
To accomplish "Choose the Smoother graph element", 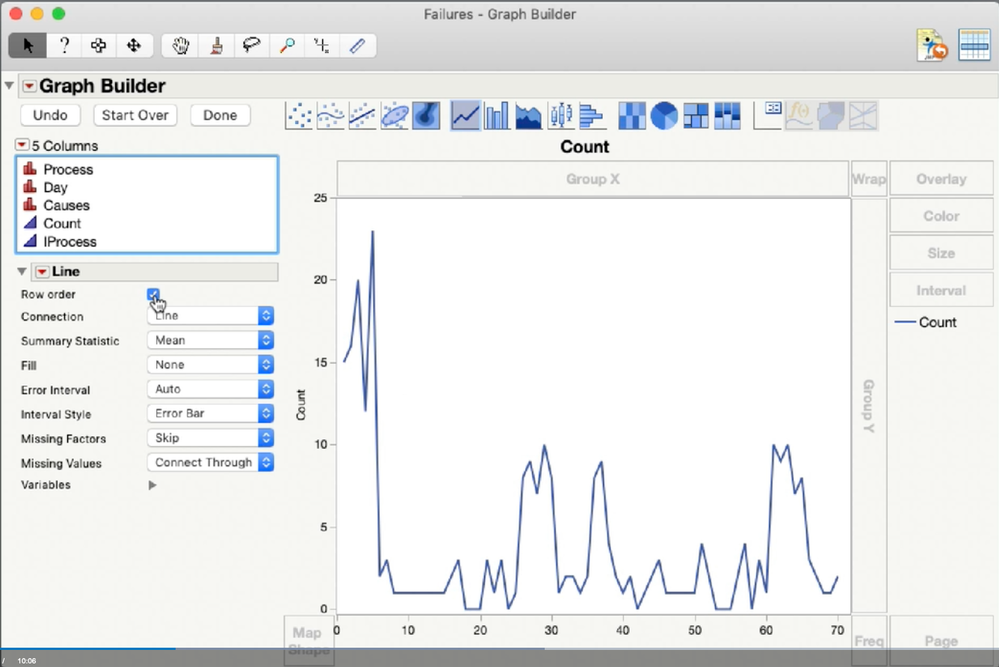I will click(x=331, y=116).
